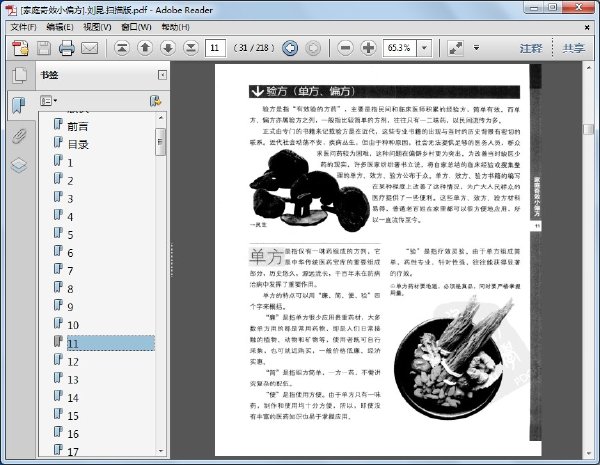Send the file by email with the envelope icon
This screenshot has height=465, width=600.
pyautogui.click(x=90, y=48)
